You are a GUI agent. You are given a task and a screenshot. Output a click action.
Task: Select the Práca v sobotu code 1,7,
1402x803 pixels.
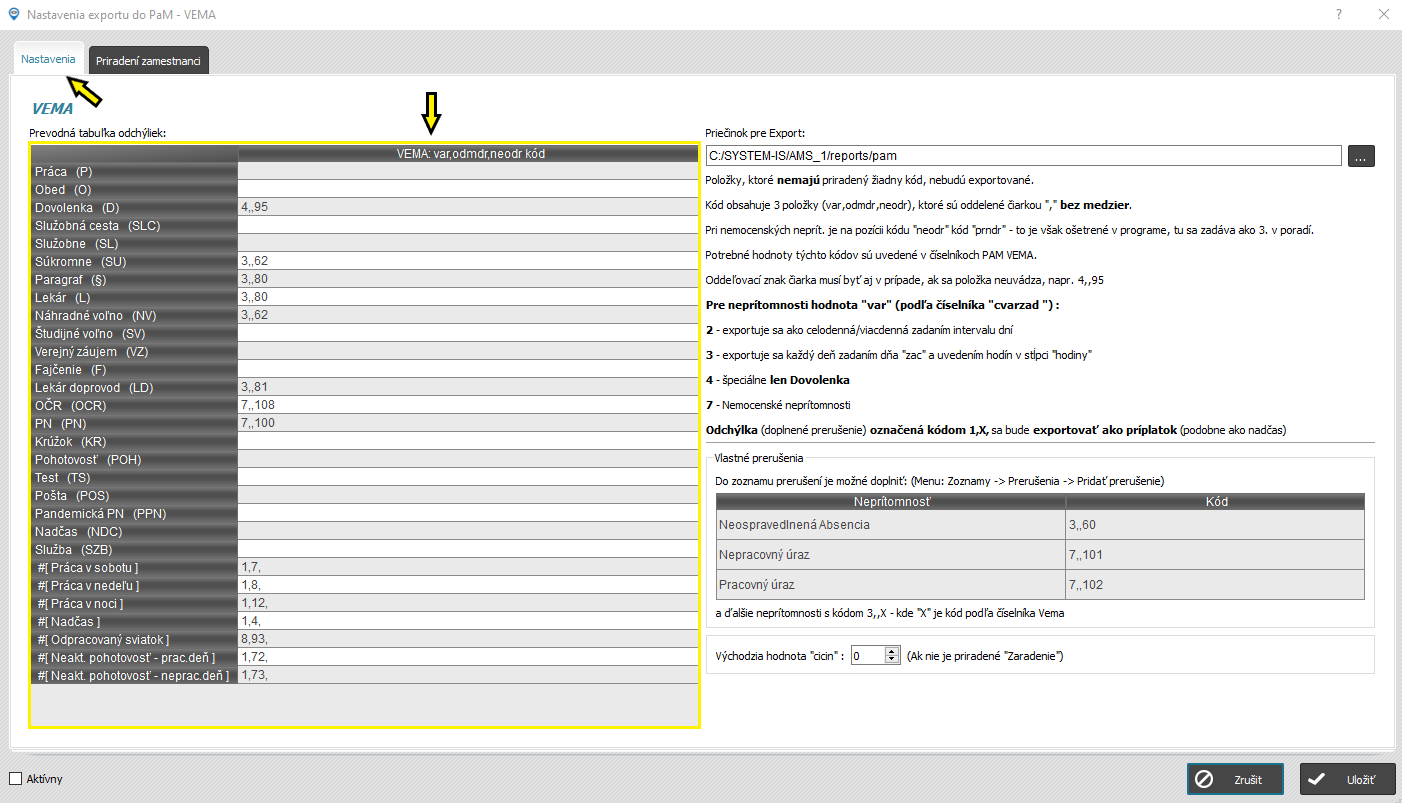coord(468,567)
